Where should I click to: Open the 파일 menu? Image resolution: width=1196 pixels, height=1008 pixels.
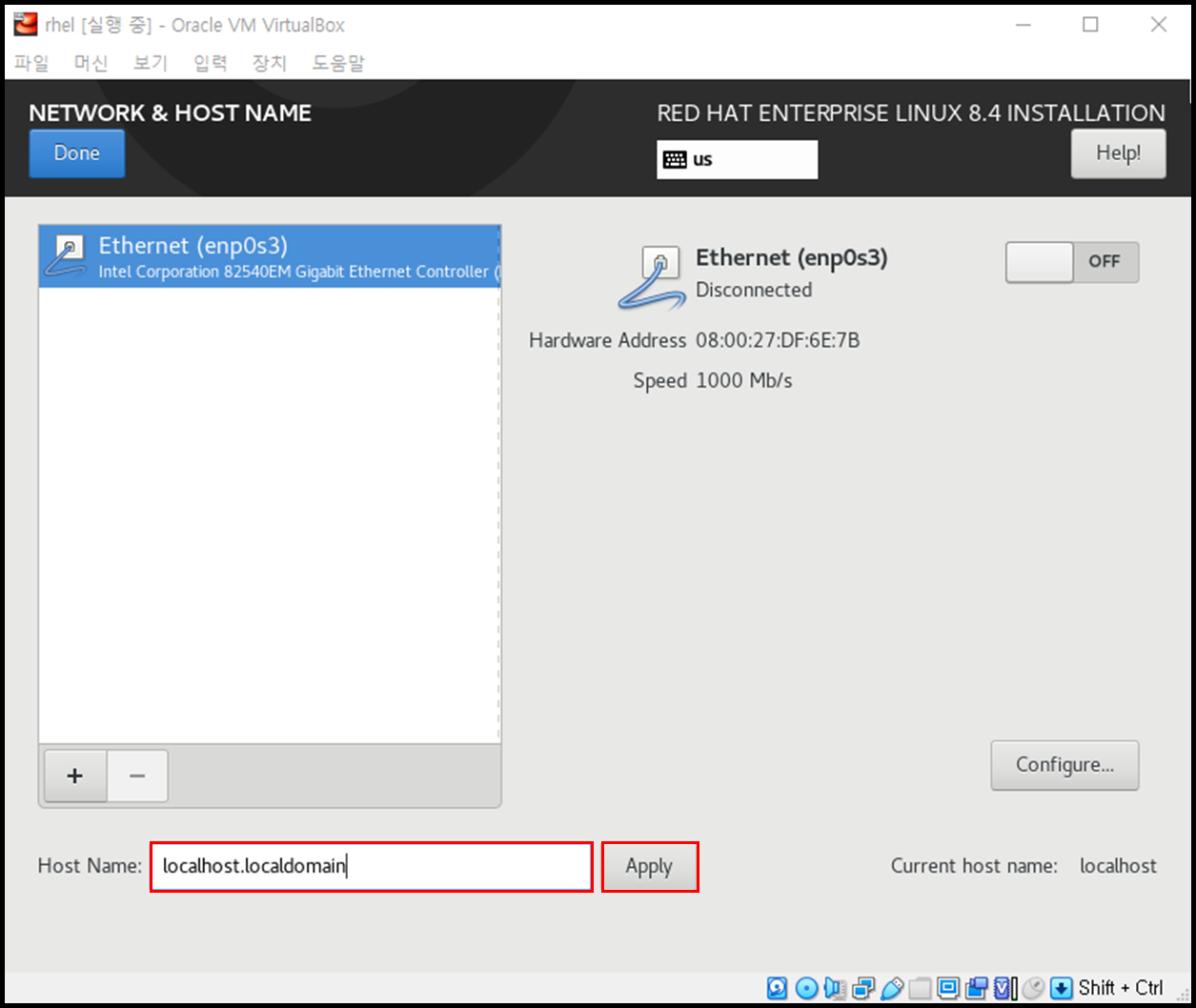click(x=31, y=64)
